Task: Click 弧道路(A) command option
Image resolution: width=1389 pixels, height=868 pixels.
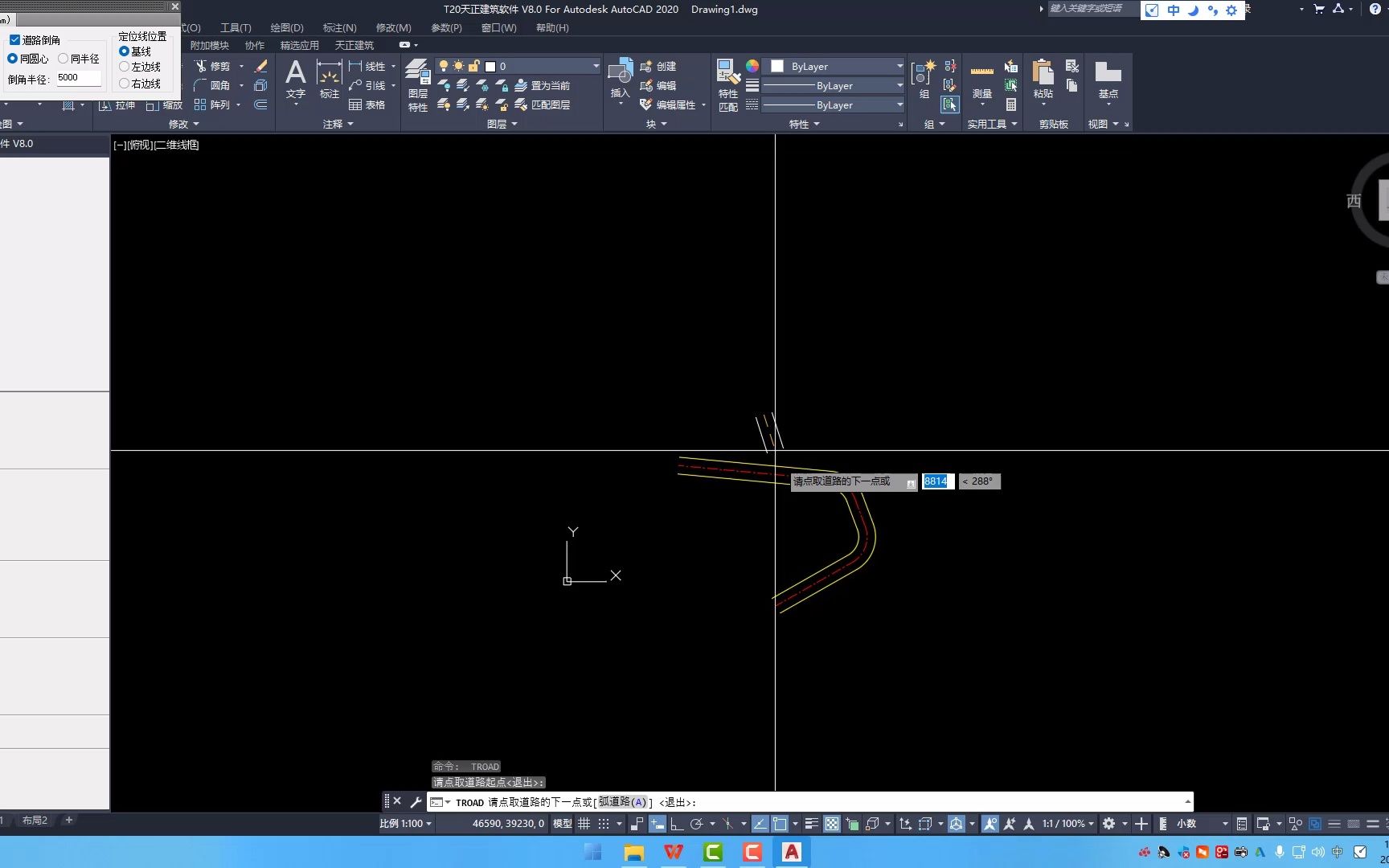Action: (622, 802)
